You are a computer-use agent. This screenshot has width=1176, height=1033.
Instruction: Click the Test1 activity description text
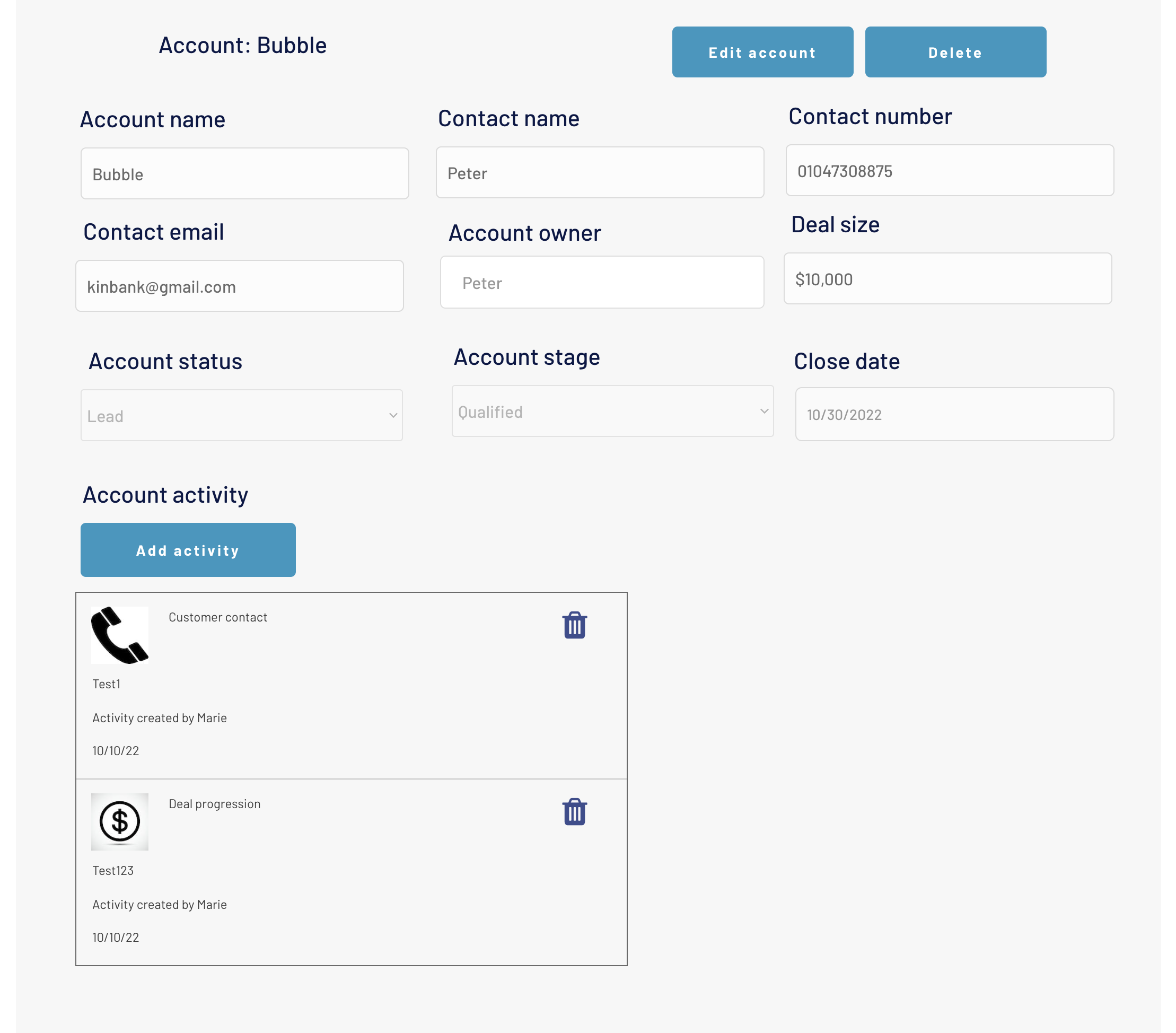coord(107,684)
